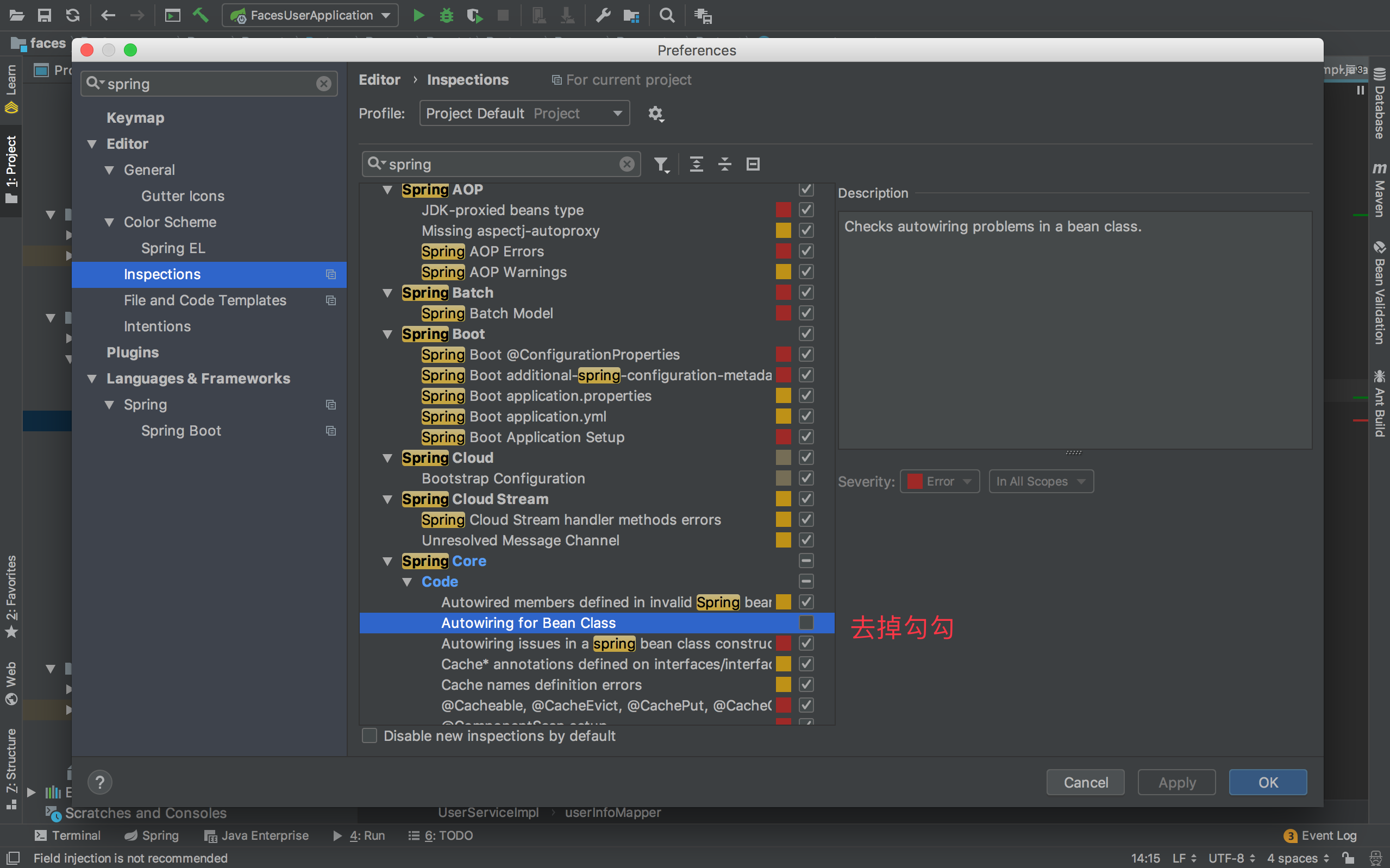Run the FacesUserApplication configuration
The image size is (1390, 868).
tap(418, 16)
